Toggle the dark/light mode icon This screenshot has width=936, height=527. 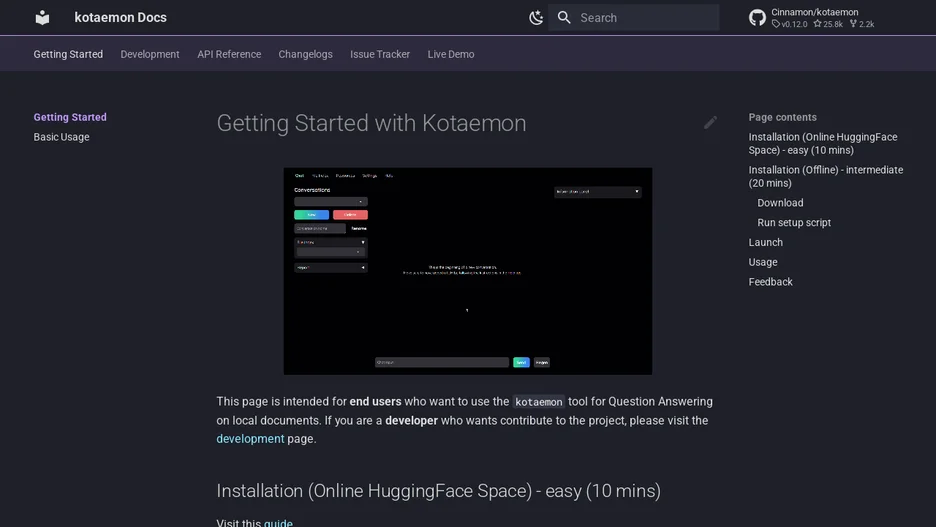pos(535,17)
